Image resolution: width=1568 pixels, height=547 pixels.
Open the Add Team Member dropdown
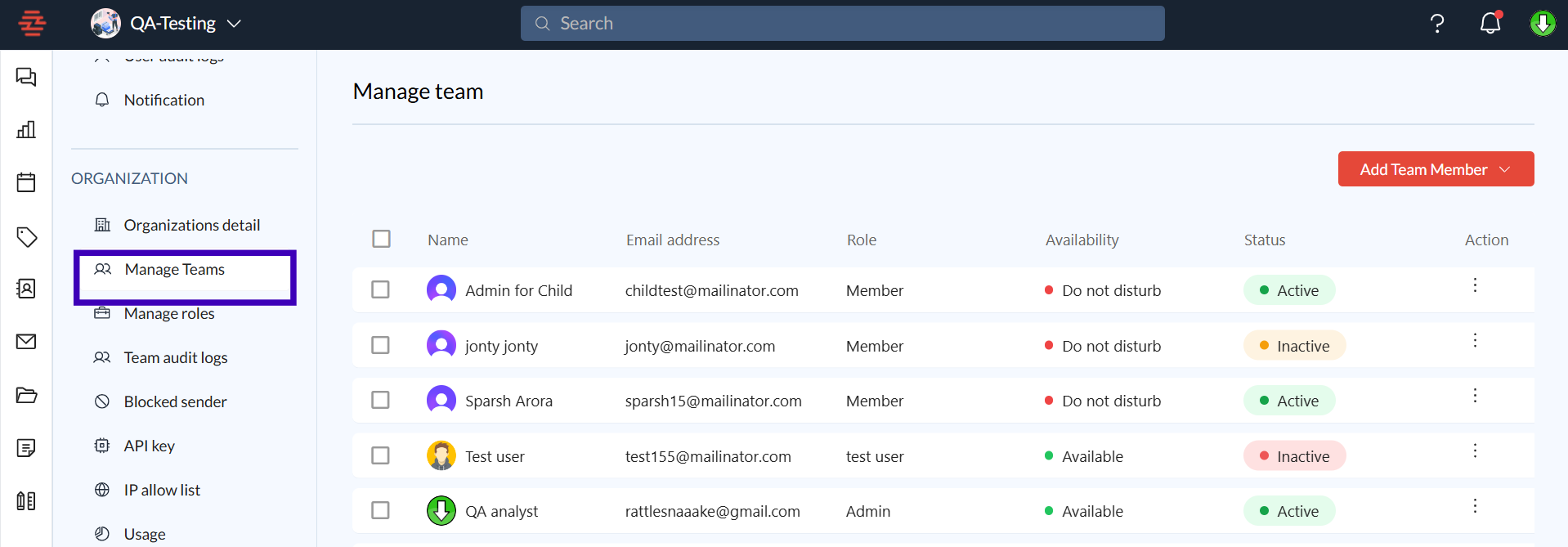click(1435, 169)
